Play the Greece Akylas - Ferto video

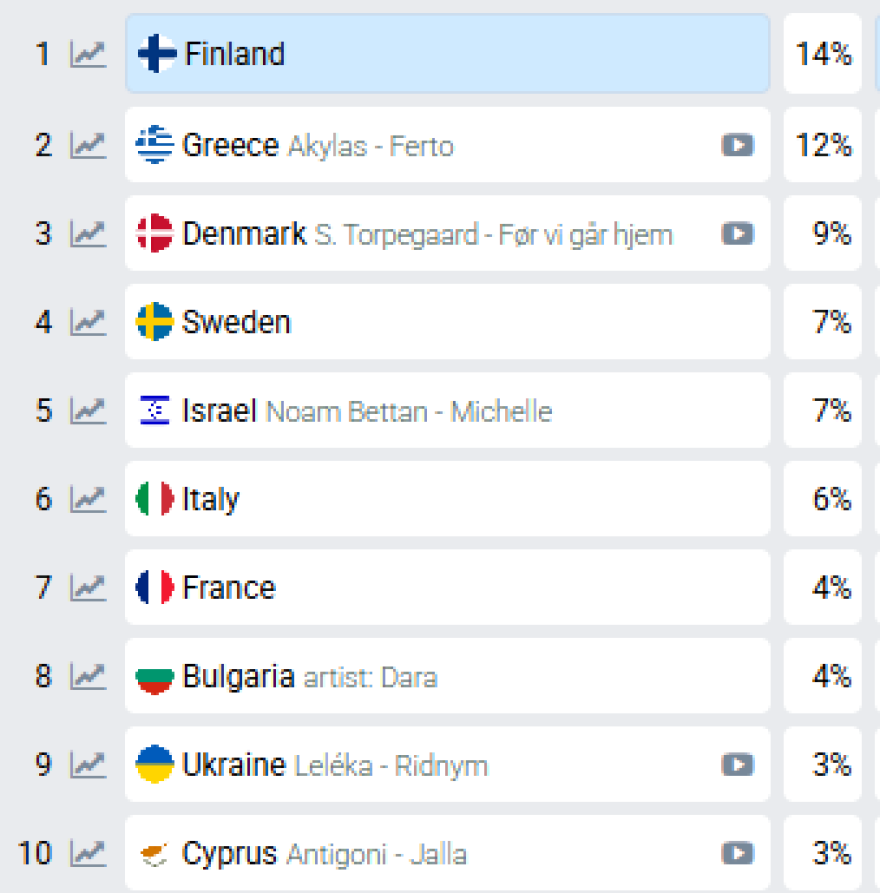[x=737, y=146]
